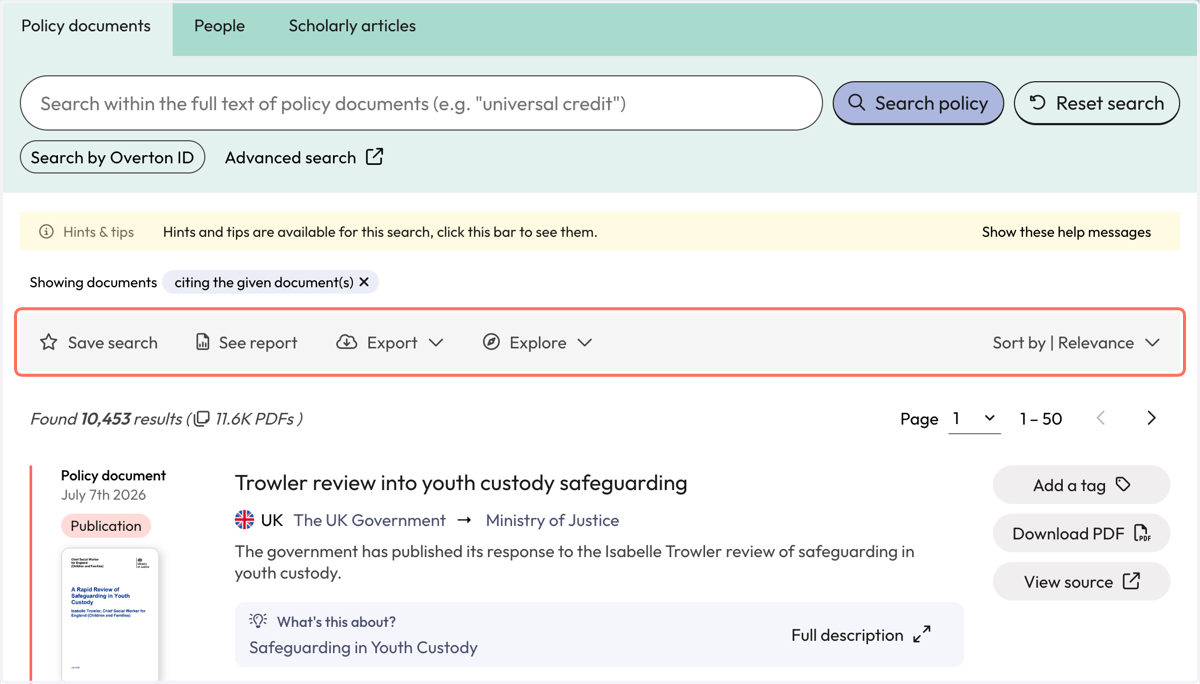Click the 'Showing documents' label
Screen dimensions: 1200x684
click(x=93, y=282)
